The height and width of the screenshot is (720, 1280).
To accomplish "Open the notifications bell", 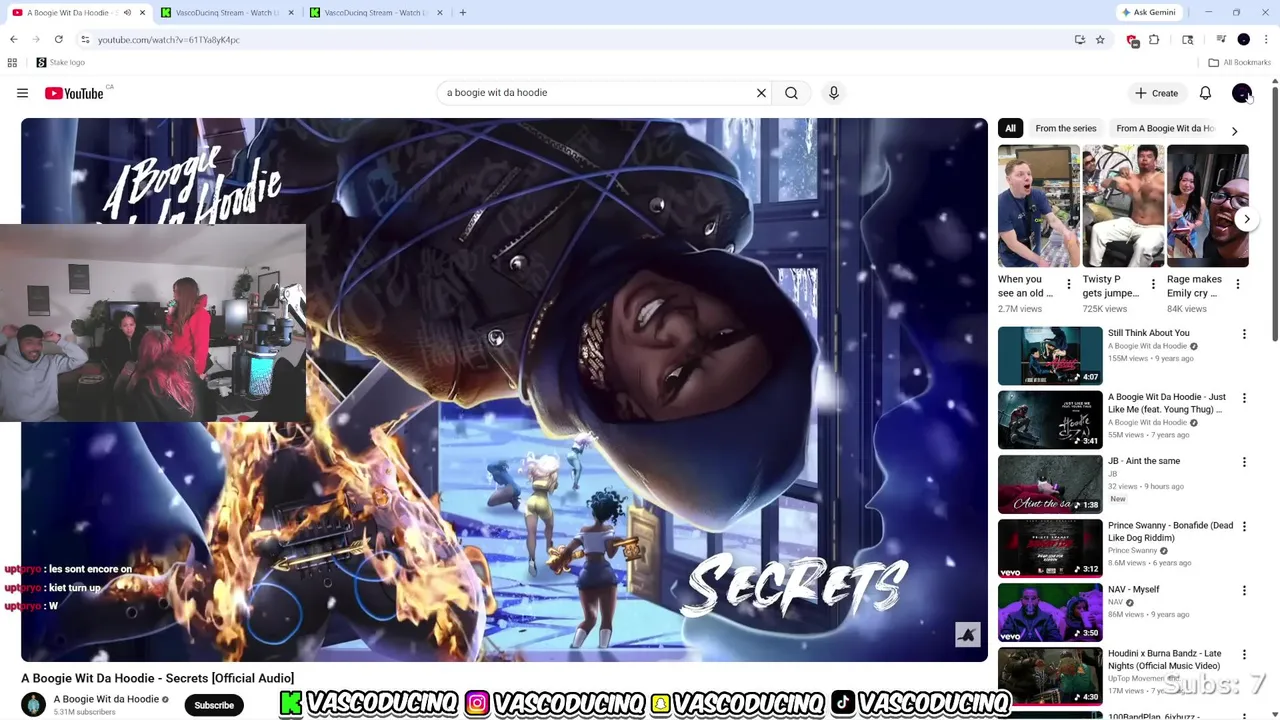I will (1205, 93).
